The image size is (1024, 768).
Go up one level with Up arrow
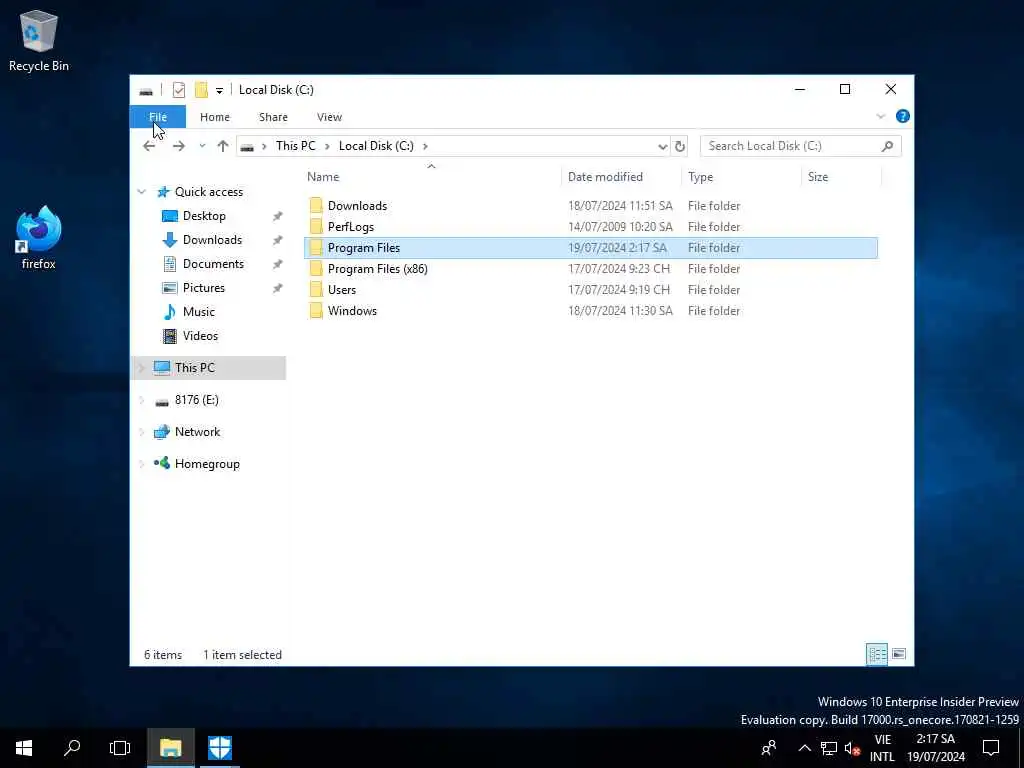coord(223,146)
